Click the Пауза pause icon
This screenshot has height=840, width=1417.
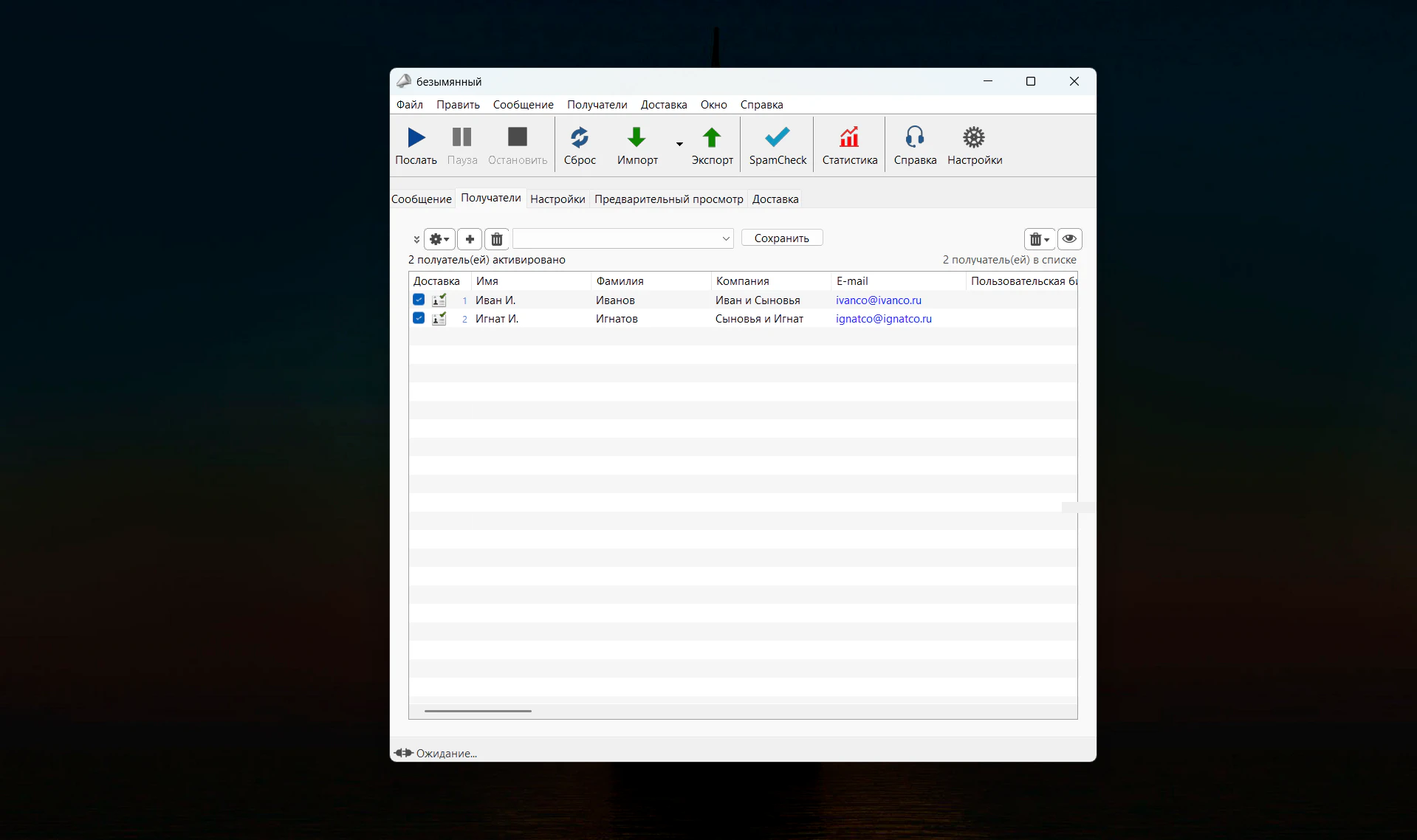[x=462, y=137]
